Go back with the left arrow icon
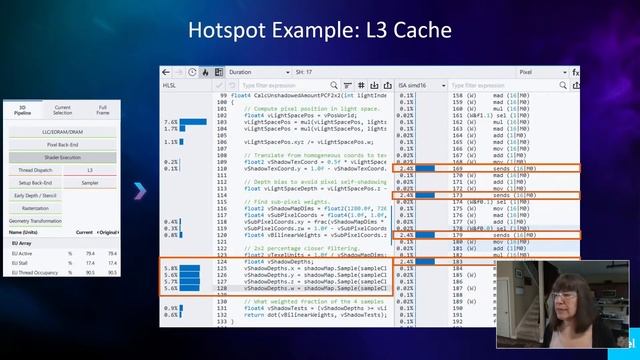The height and width of the screenshot is (360, 640). [x=166, y=72]
